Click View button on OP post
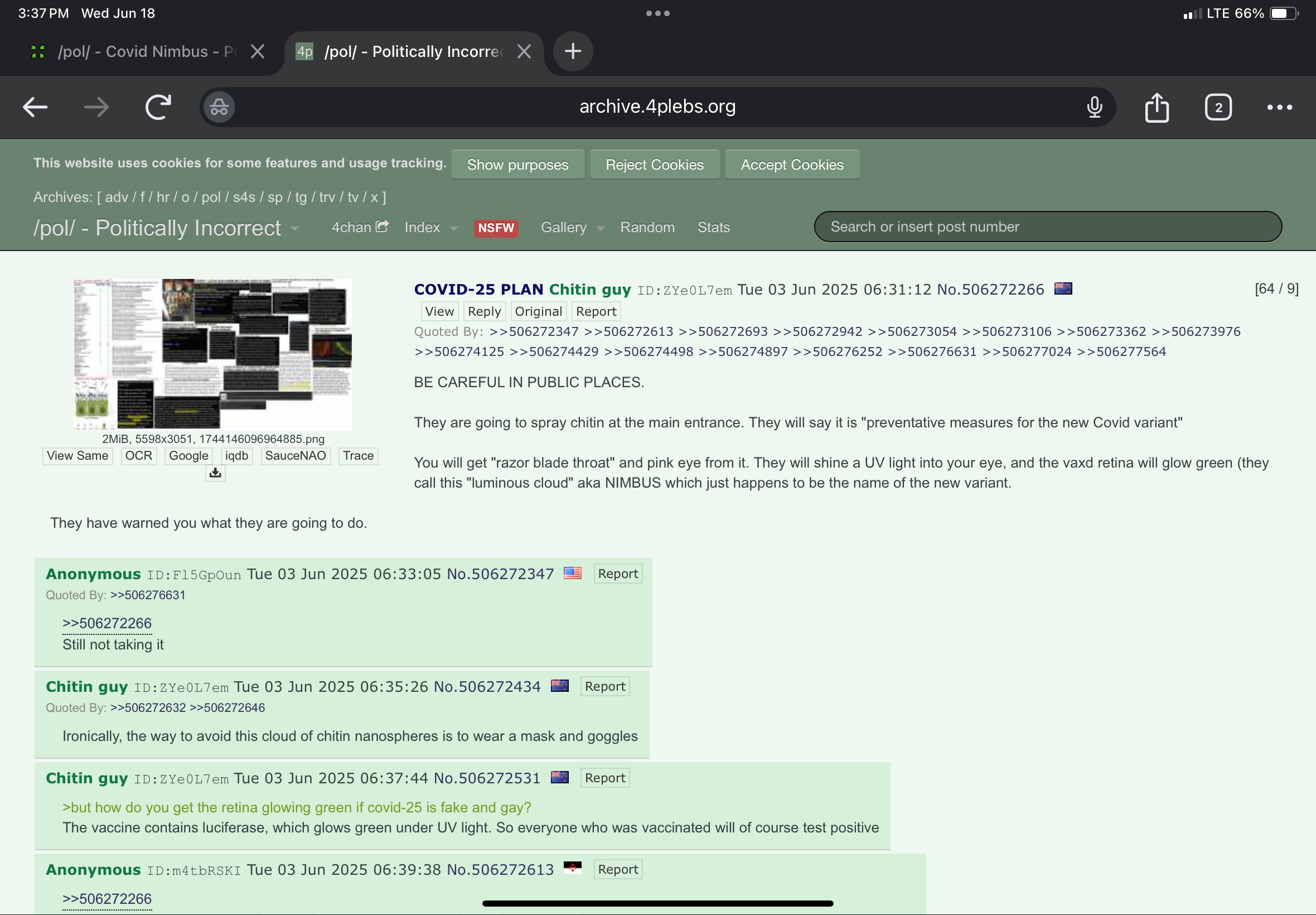The height and width of the screenshot is (915, 1316). point(439,311)
